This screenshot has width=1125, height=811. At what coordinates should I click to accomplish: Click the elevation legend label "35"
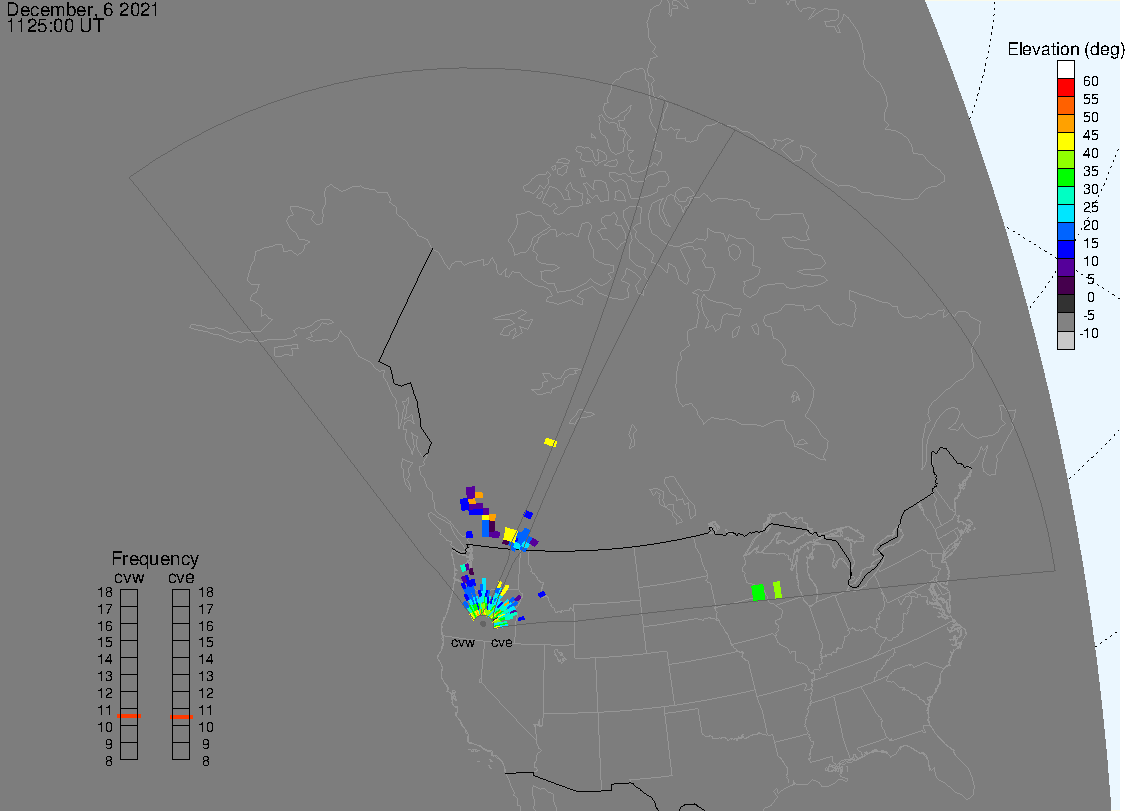1091,171
